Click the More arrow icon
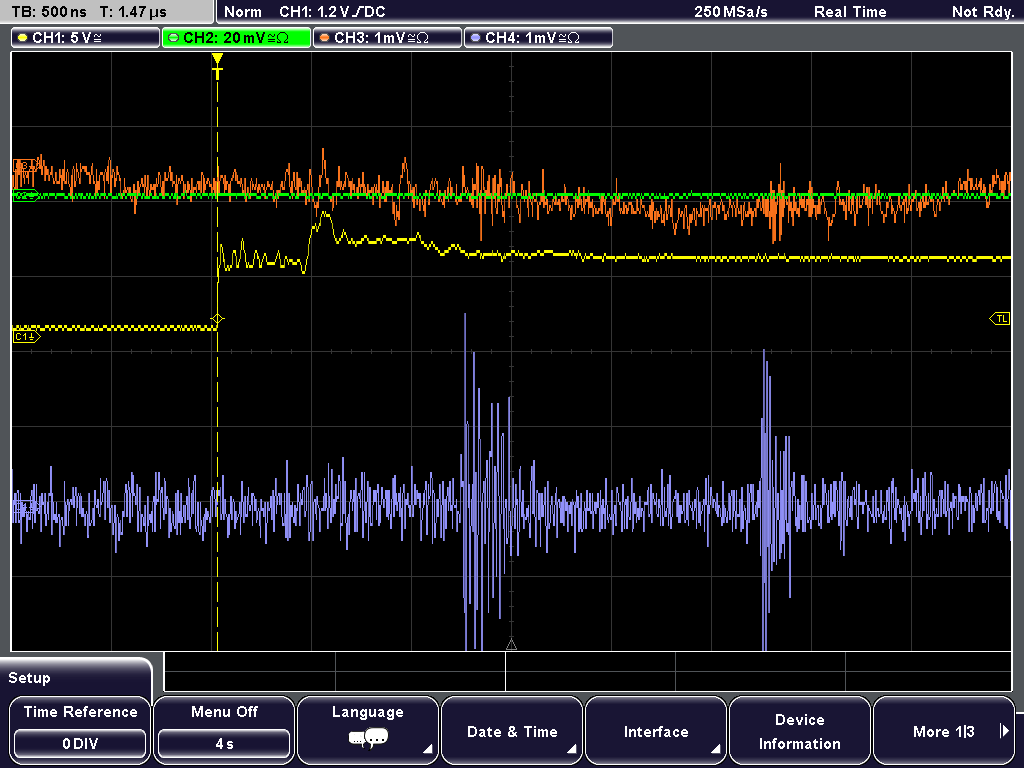Viewport: 1024px width, 768px height. tap(1004, 731)
